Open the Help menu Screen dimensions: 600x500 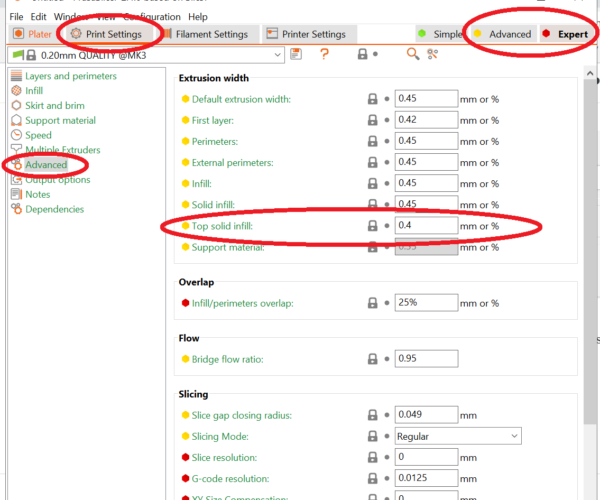[198, 17]
